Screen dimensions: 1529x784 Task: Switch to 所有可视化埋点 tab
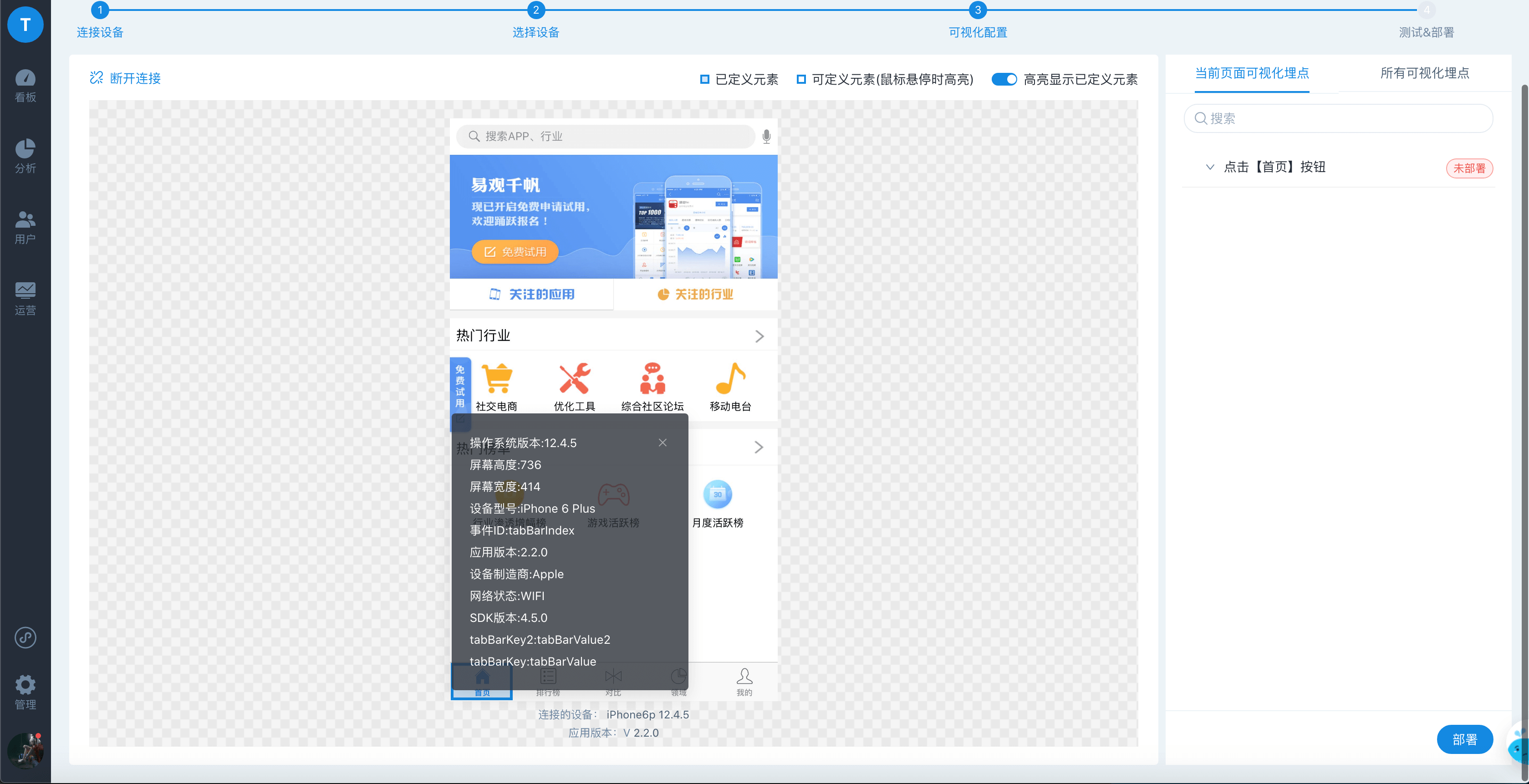(1425, 73)
